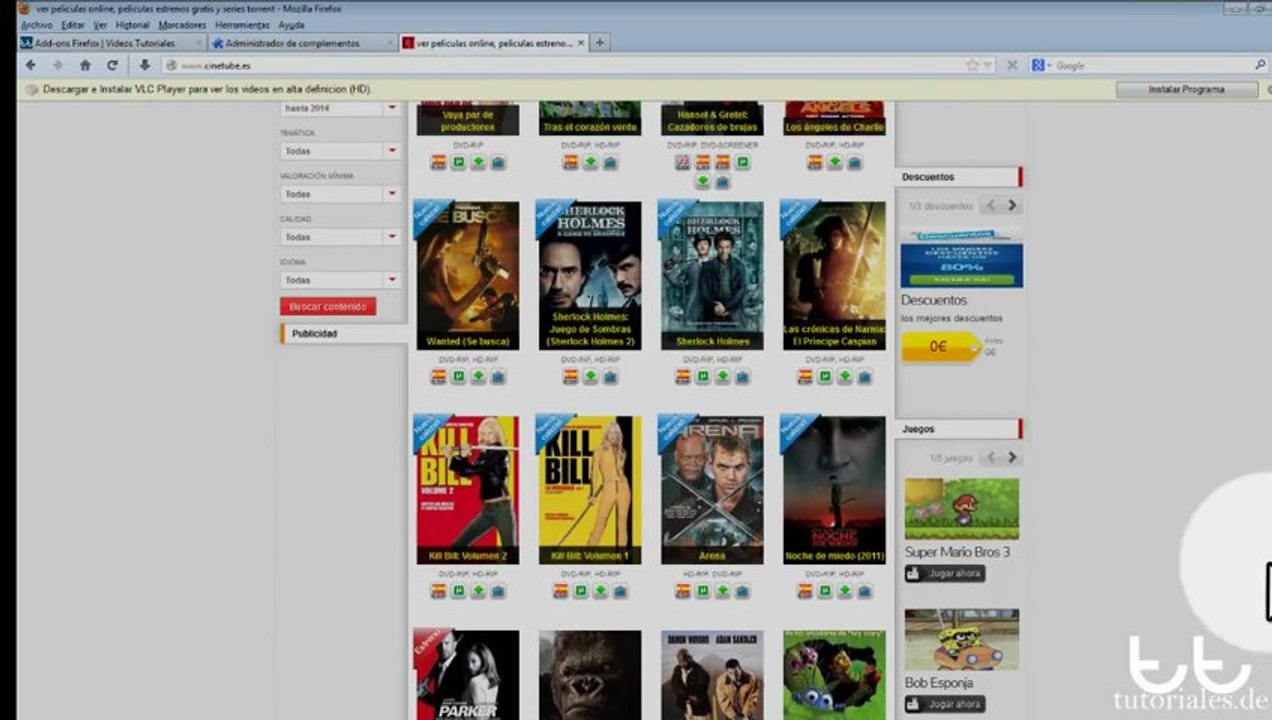Go to the next discount in Descuentos
This screenshot has width=1272, height=720.
[x=1012, y=205]
